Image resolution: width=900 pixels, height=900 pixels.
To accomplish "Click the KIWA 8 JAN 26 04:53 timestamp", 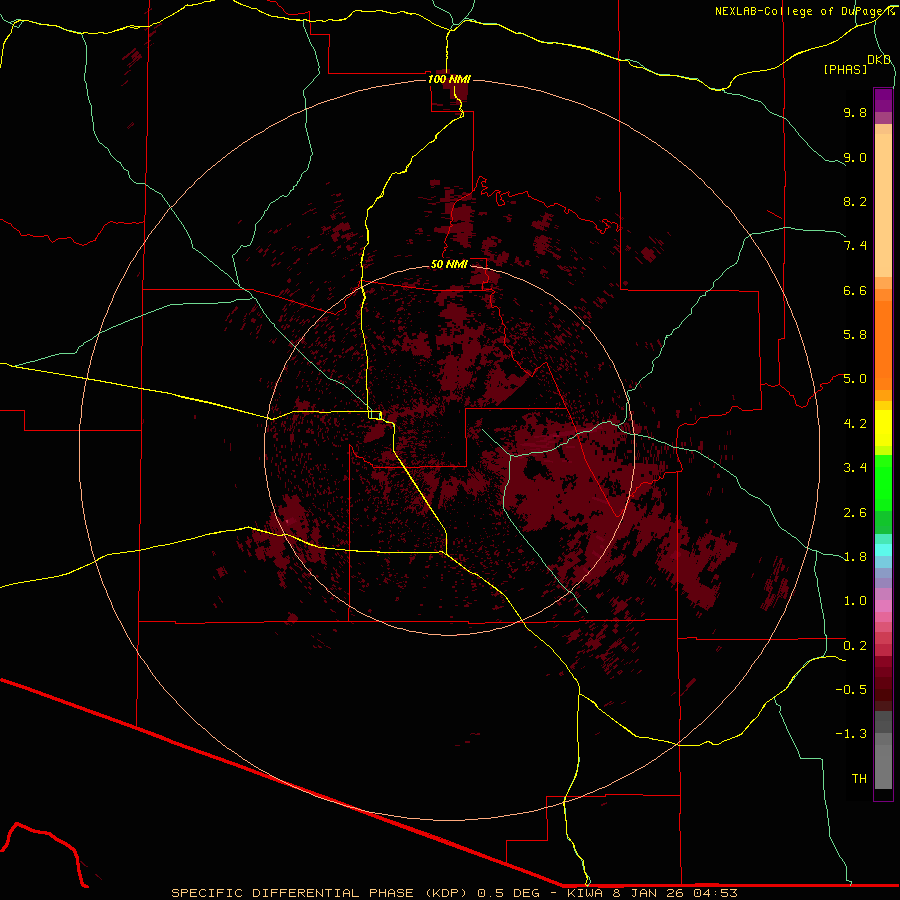I will pyautogui.click(x=652, y=893).
